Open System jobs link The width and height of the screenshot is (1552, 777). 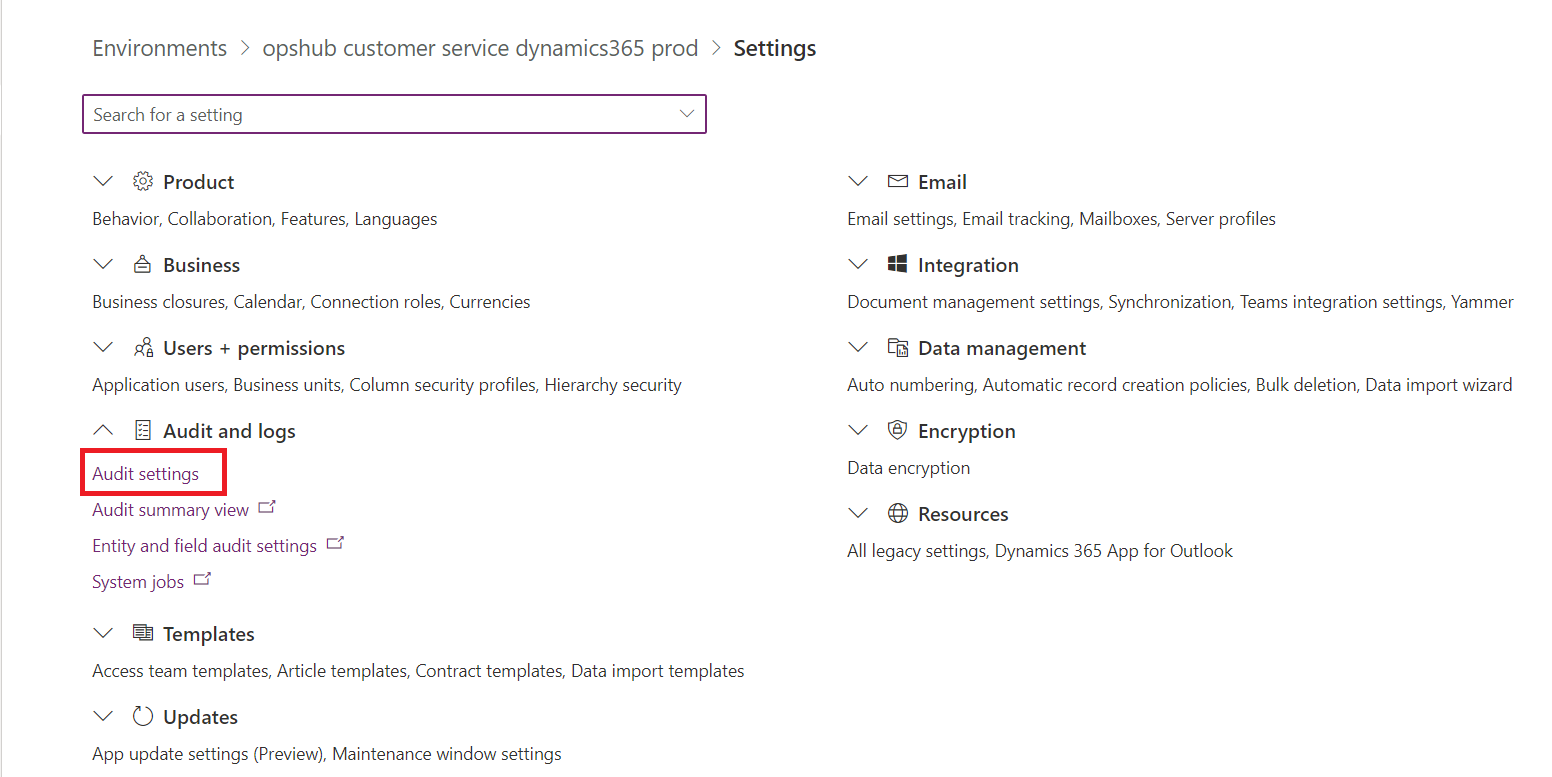(138, 582)
